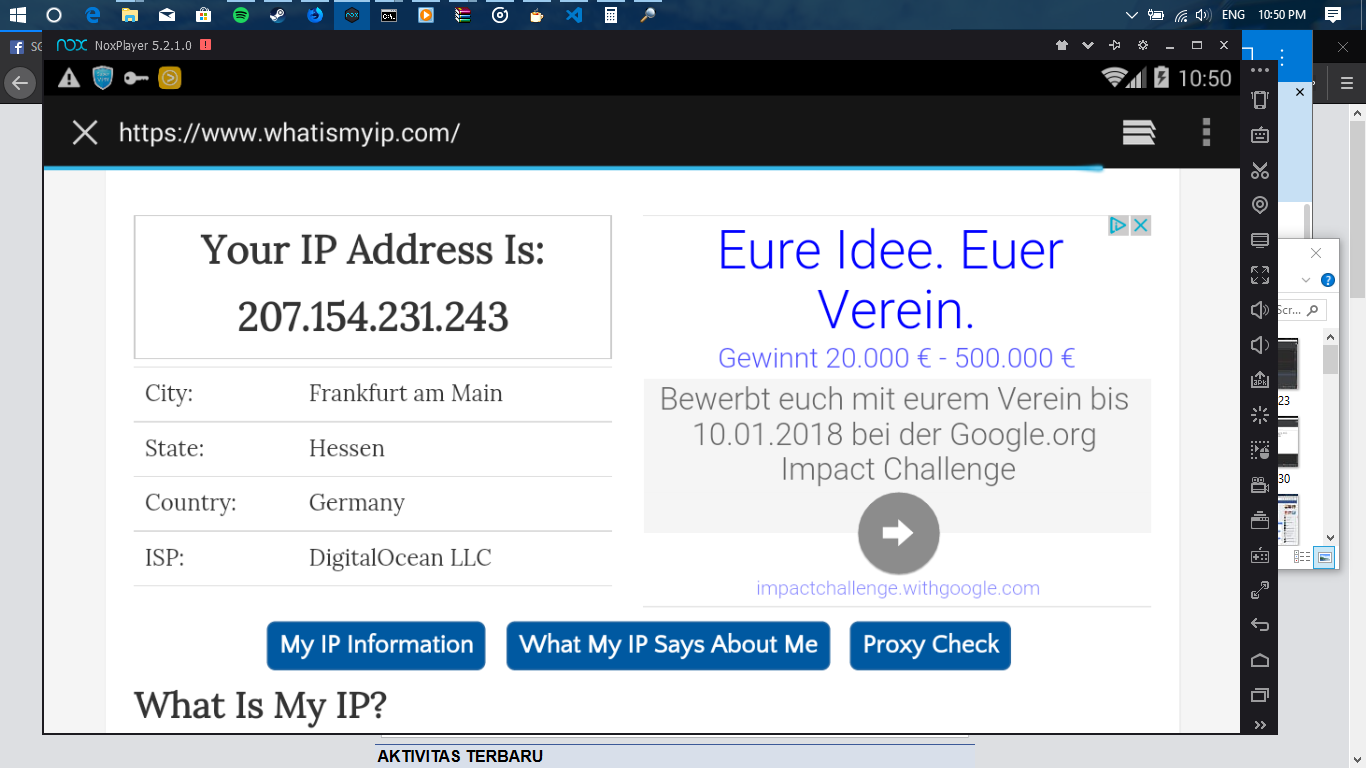Open Steam from the taskbar
This screenshot has width=1366, height=768.
tap(277, 15)
